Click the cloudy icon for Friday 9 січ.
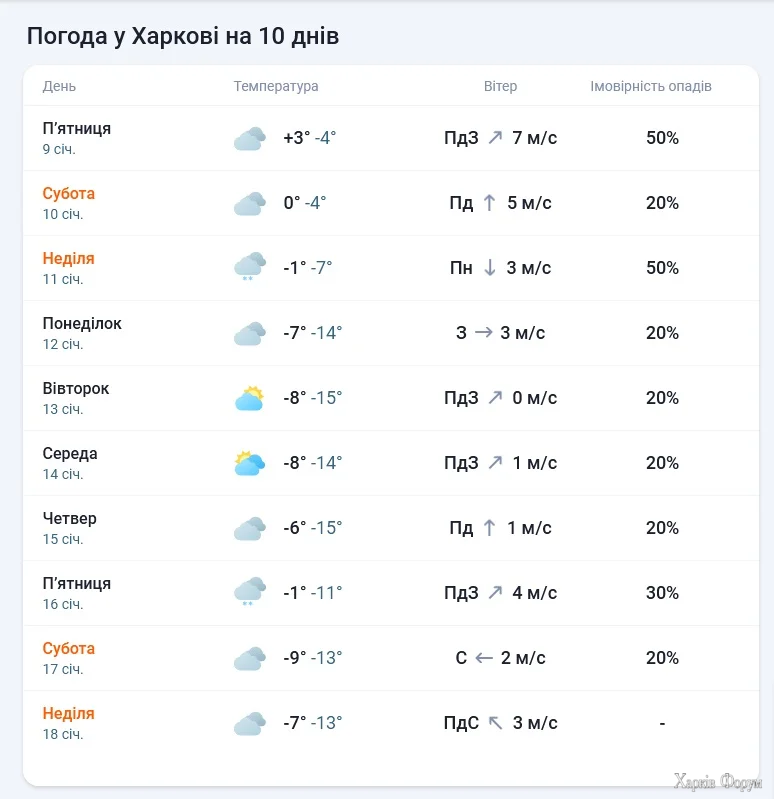 pos(249,139)
